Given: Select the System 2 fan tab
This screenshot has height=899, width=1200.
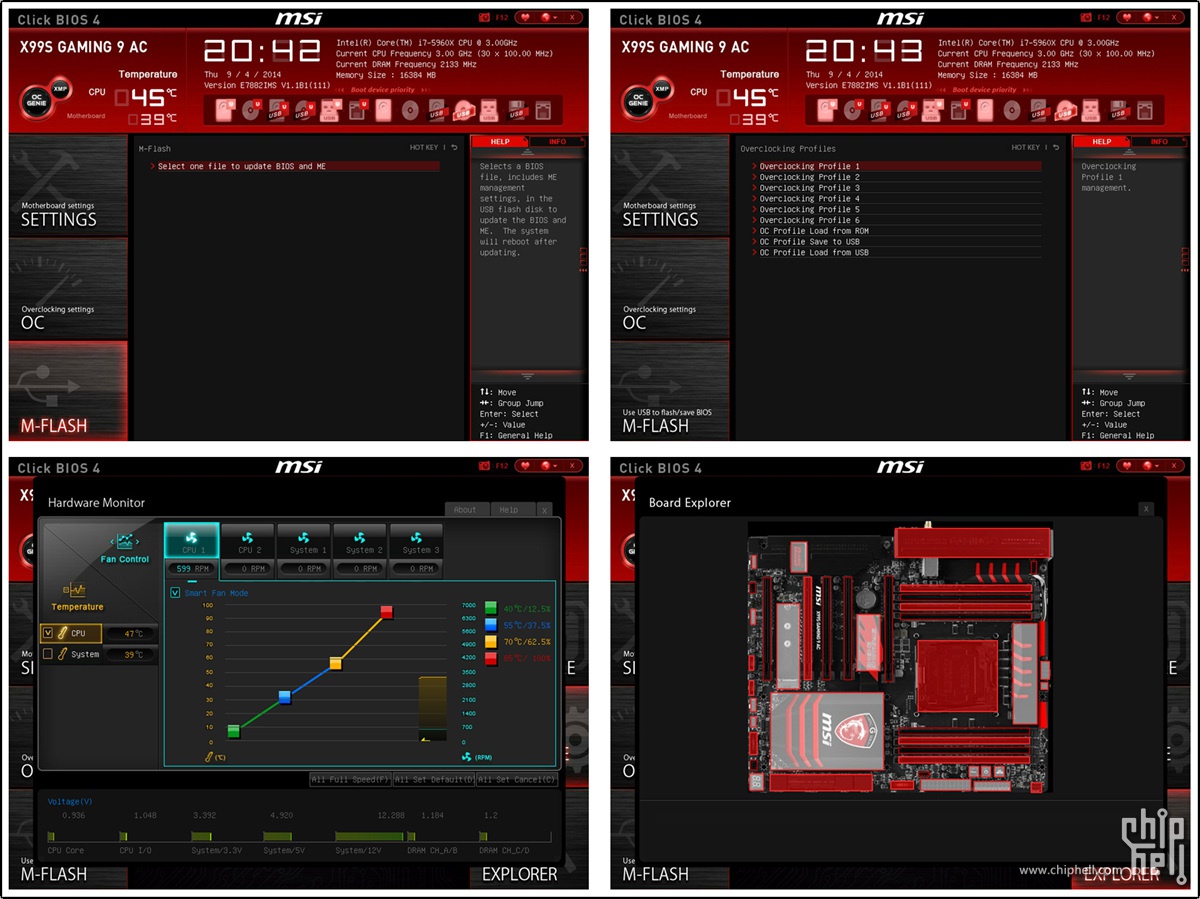Looking at the screenshot, I should (360, 542).
